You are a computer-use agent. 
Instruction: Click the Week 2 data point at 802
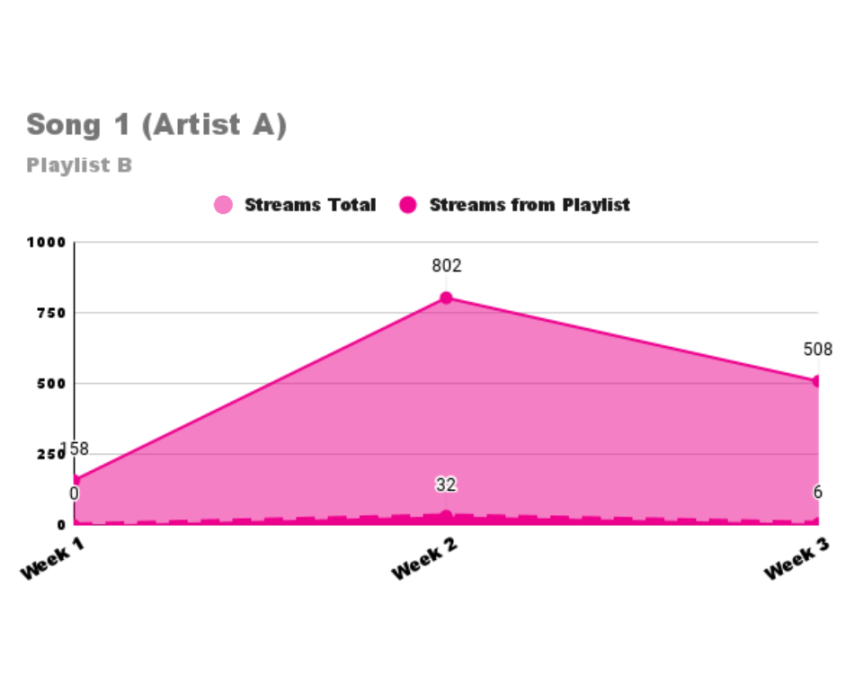(446, 298)
